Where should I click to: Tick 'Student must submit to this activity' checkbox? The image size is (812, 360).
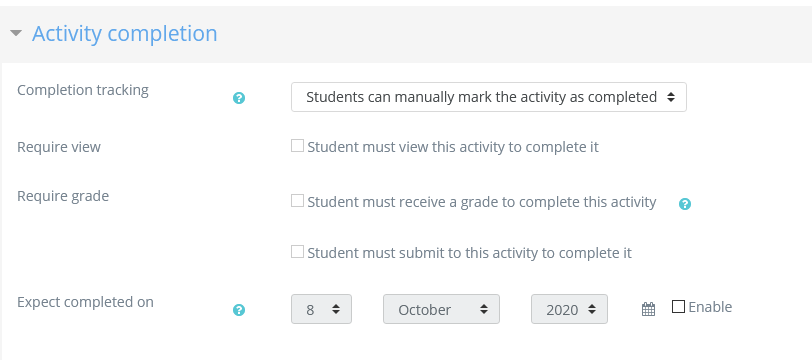[x=297, y=252]
